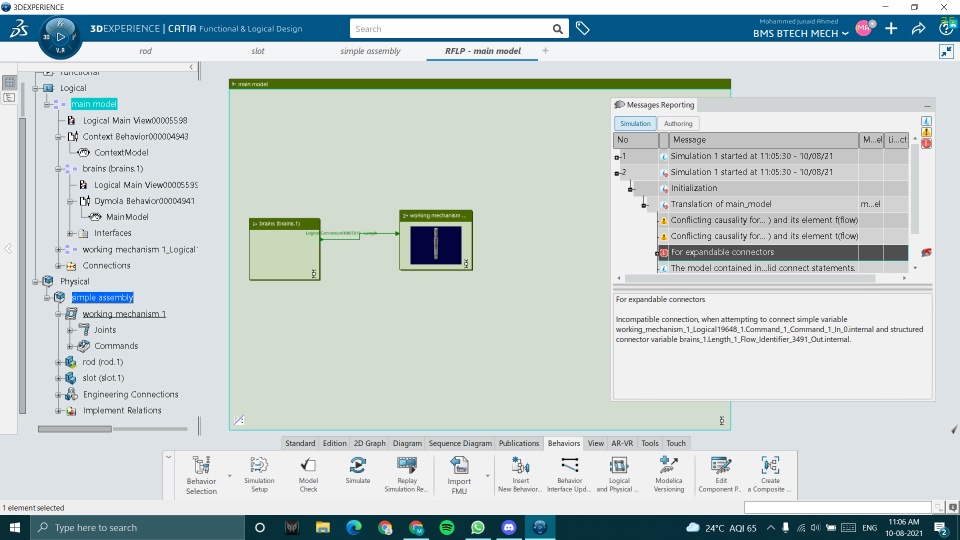The image size is (960, 540).
Task: Open WhatsApp from the taskbar
Action: [478, 527]
